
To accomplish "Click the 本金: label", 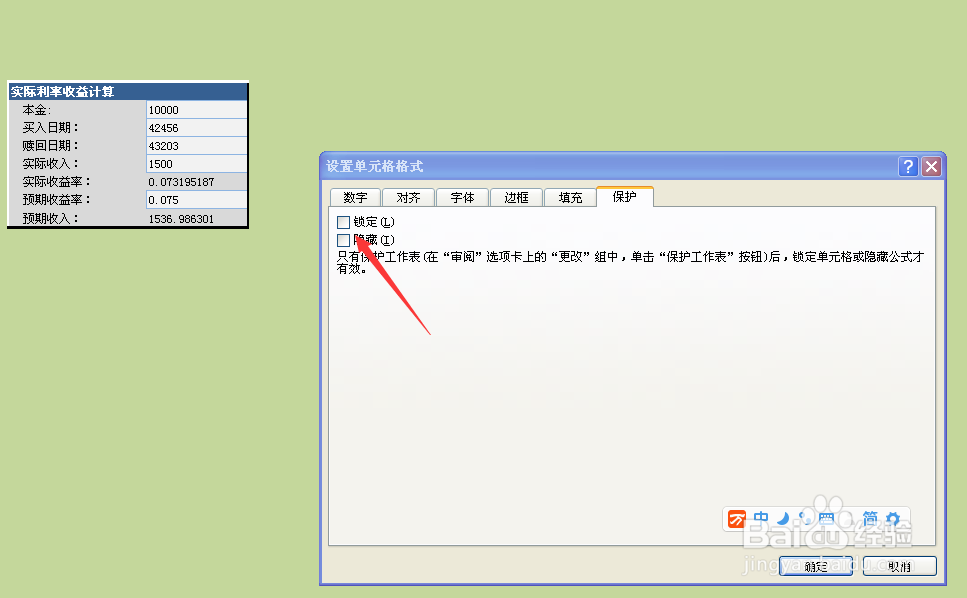I will coord(37,110).
